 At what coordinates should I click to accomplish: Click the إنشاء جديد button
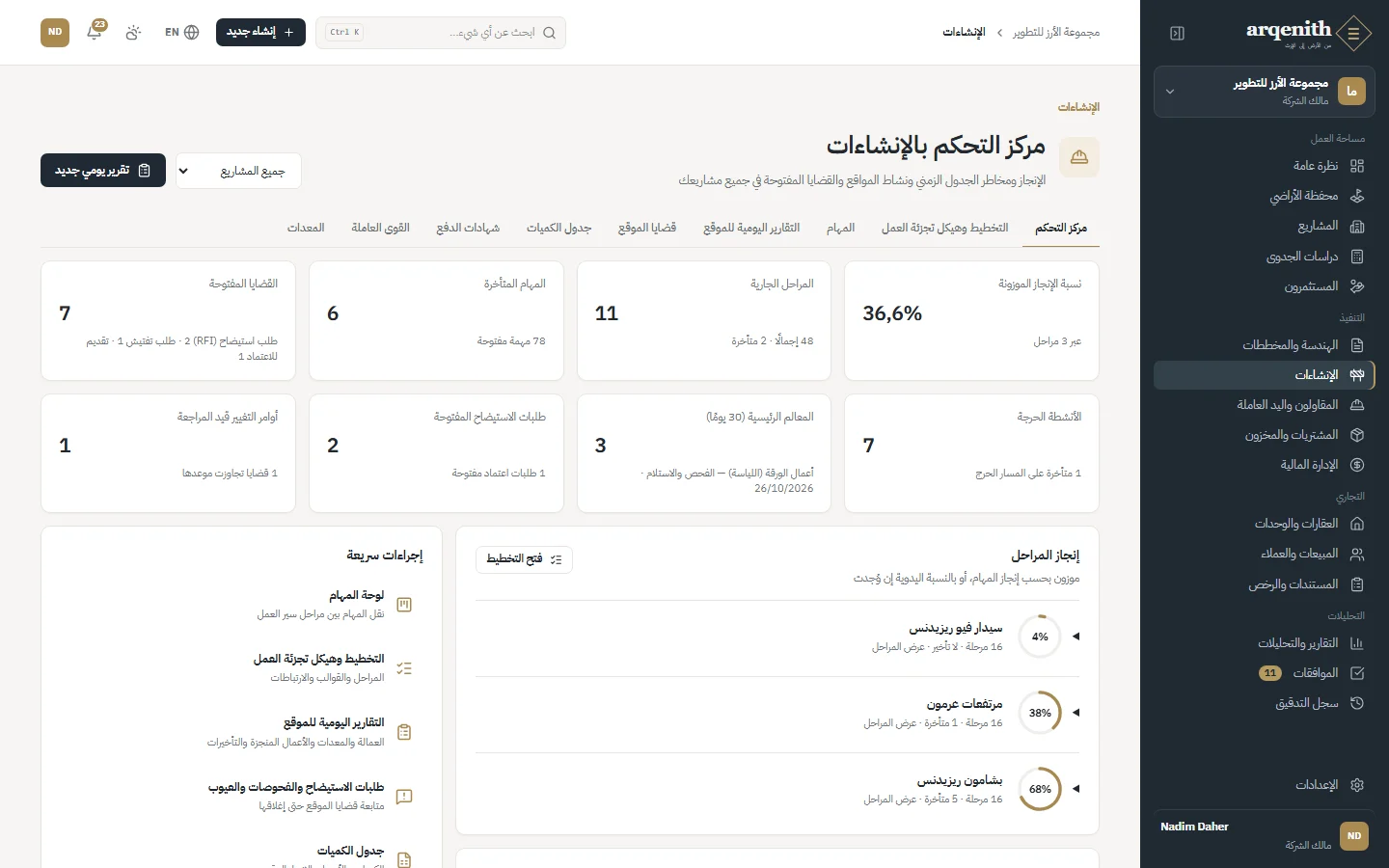point(260,32)
